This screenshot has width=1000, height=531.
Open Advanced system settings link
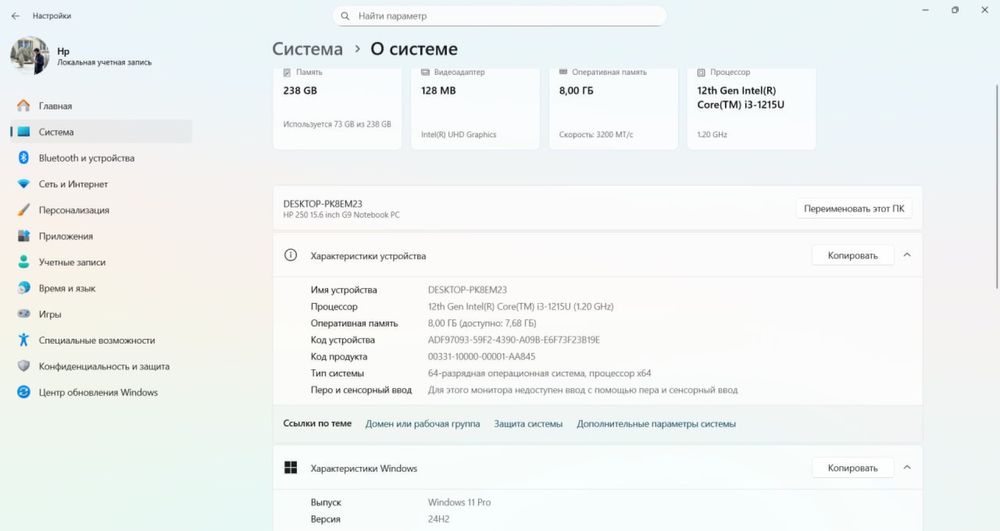(x=656, y=424)
